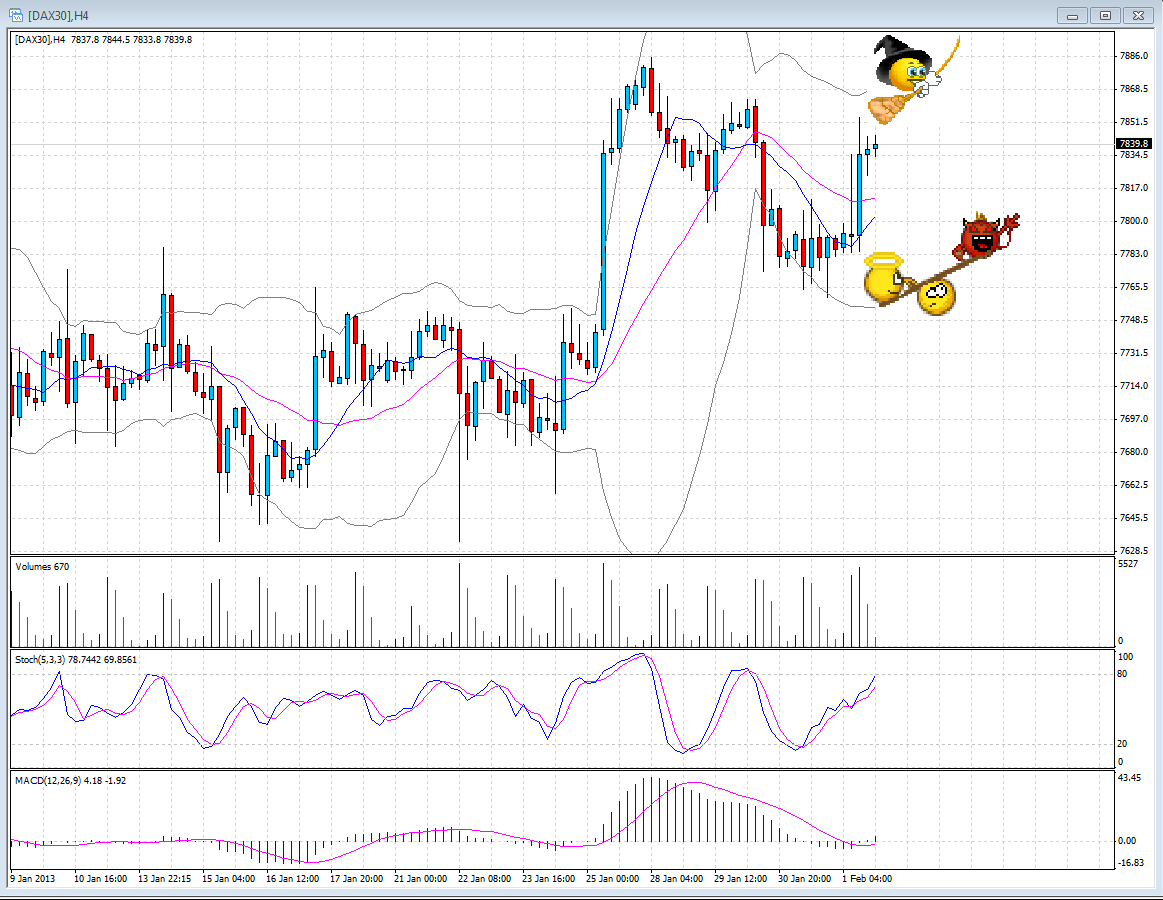Click the angel smiley with halo

click(x=884, y=282)
